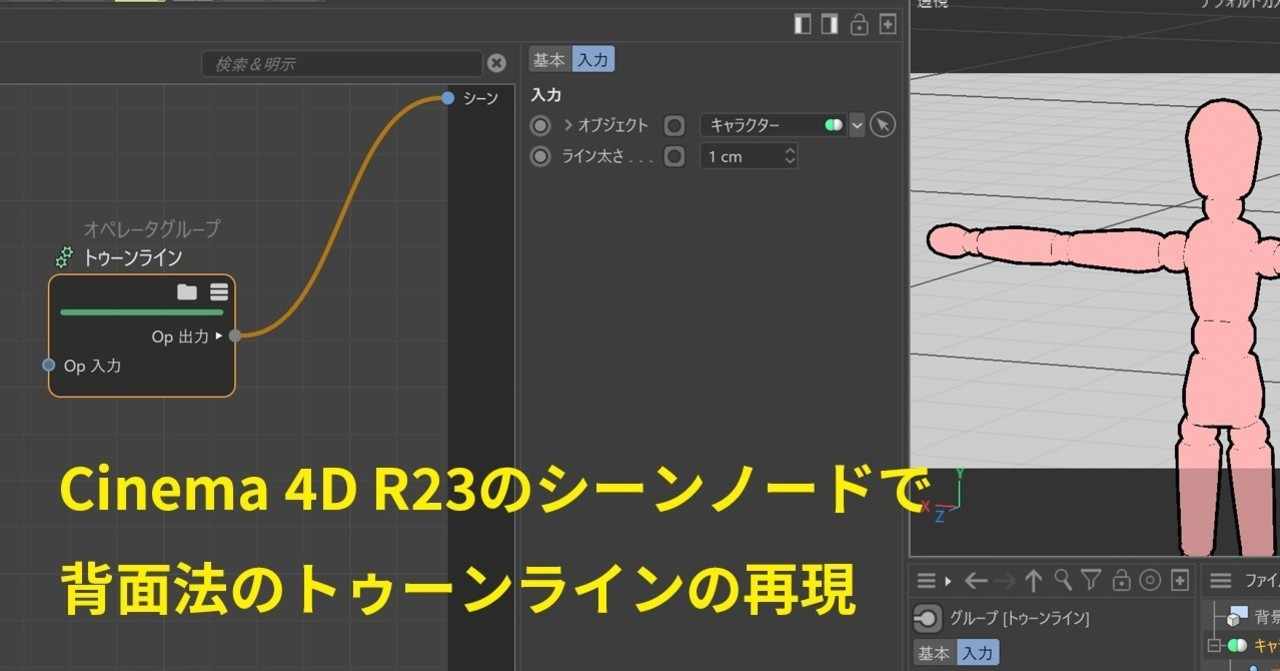
Task: Click the attribute manager target circle icon
Action: pos(1150,580)
